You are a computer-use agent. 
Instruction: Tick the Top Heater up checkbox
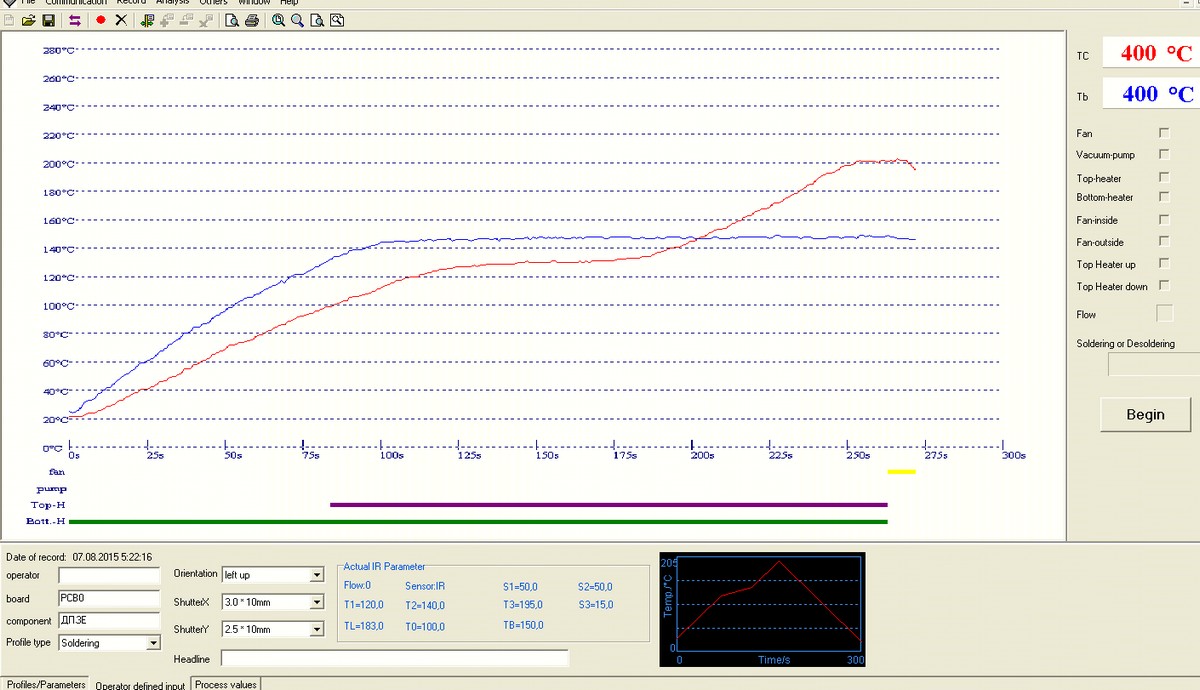coord(1163,264)
